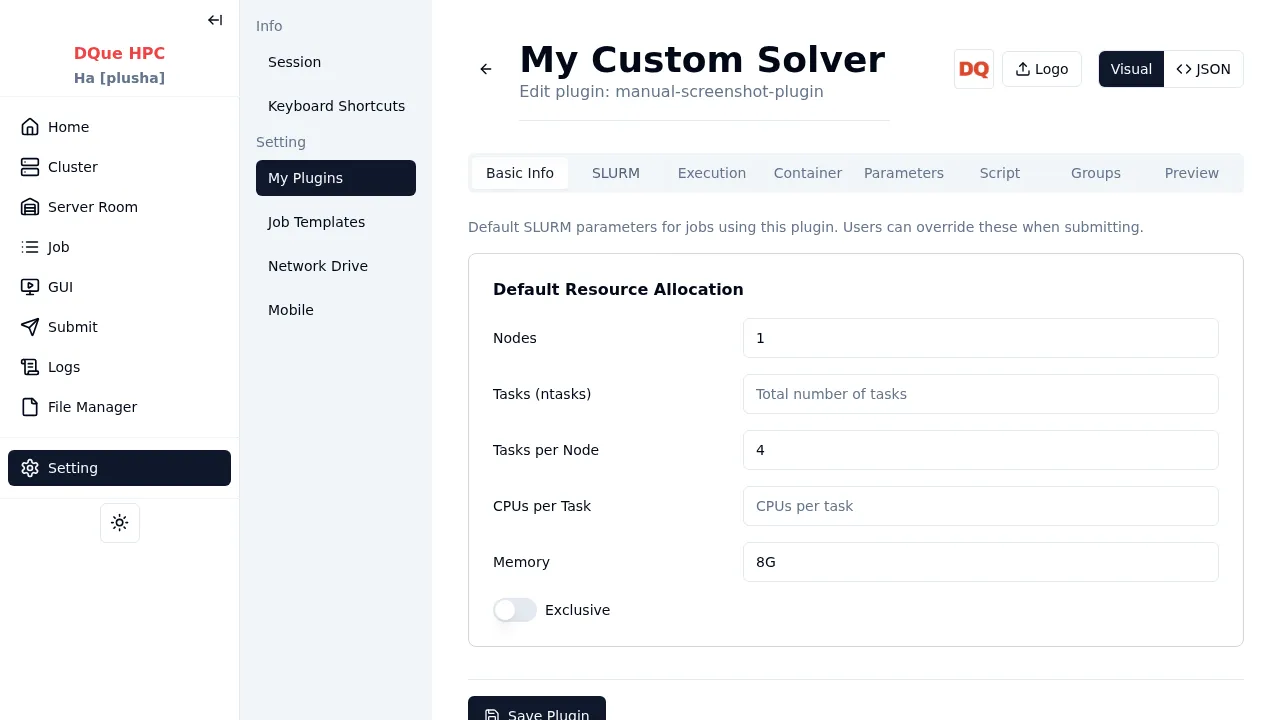Click the Save Plugin button
Image resolution: width=1280 pixels, height=720 pixels.
pyautogui.click(x=537, y=709)
